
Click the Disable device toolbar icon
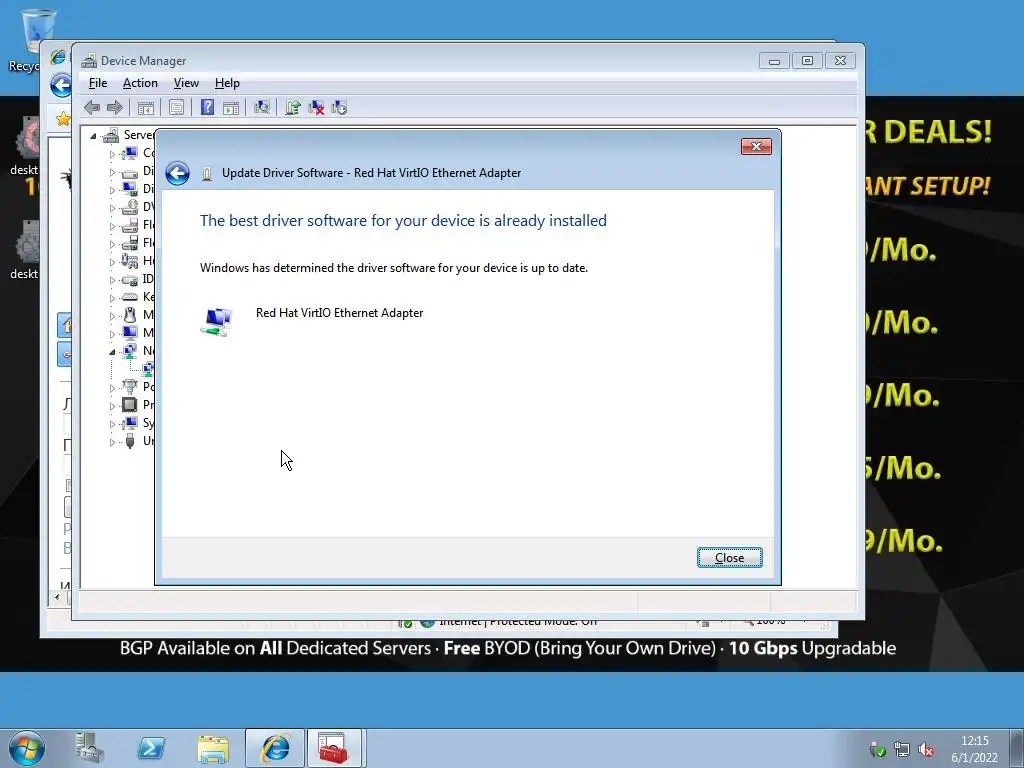[339, 108]
